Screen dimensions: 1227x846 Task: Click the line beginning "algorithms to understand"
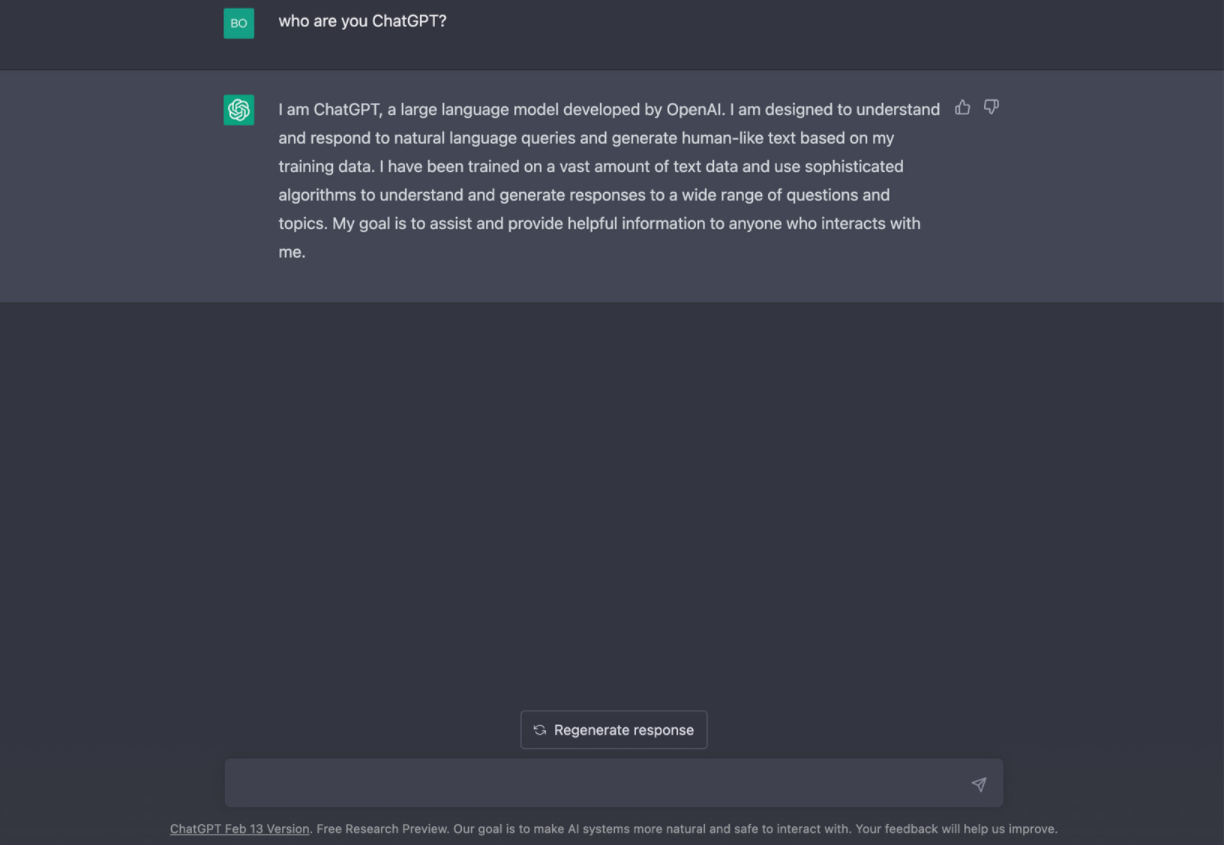click(585, 196)
